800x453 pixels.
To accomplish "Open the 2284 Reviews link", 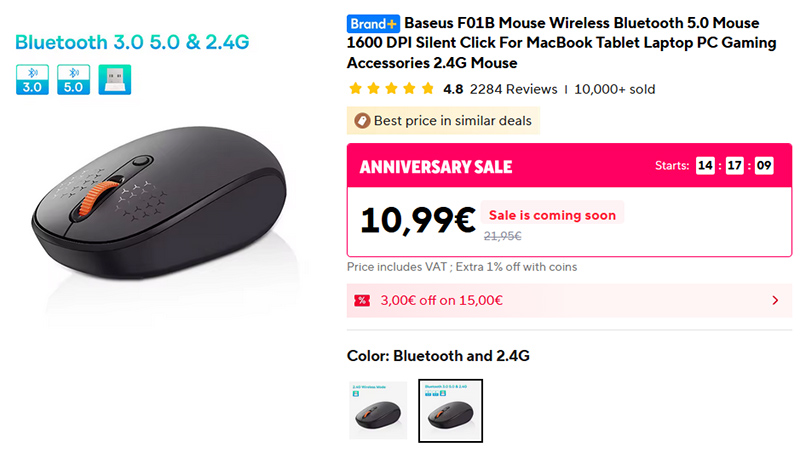I will (513, 89).
